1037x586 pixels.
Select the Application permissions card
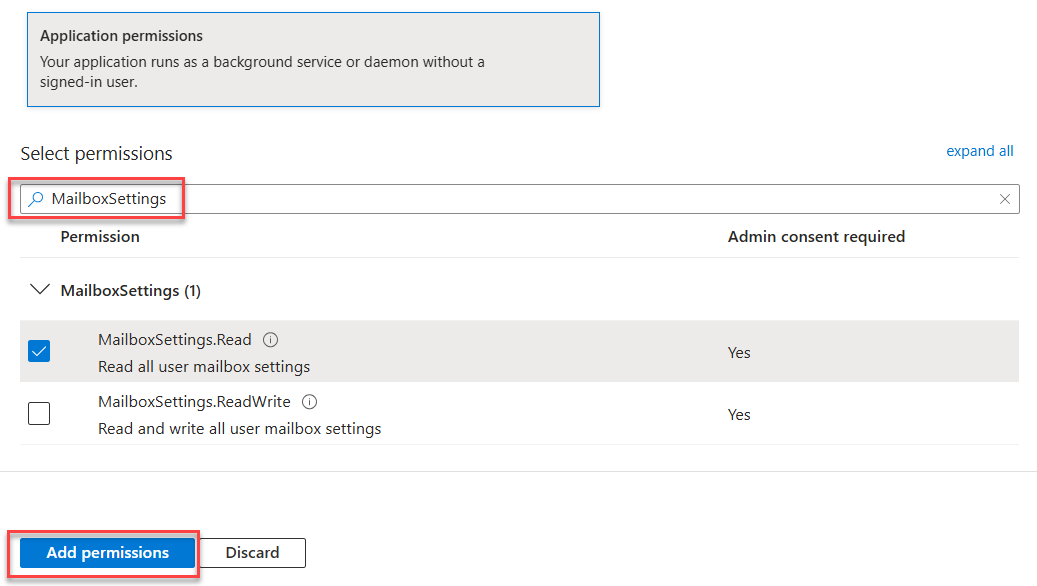[312, 60]
